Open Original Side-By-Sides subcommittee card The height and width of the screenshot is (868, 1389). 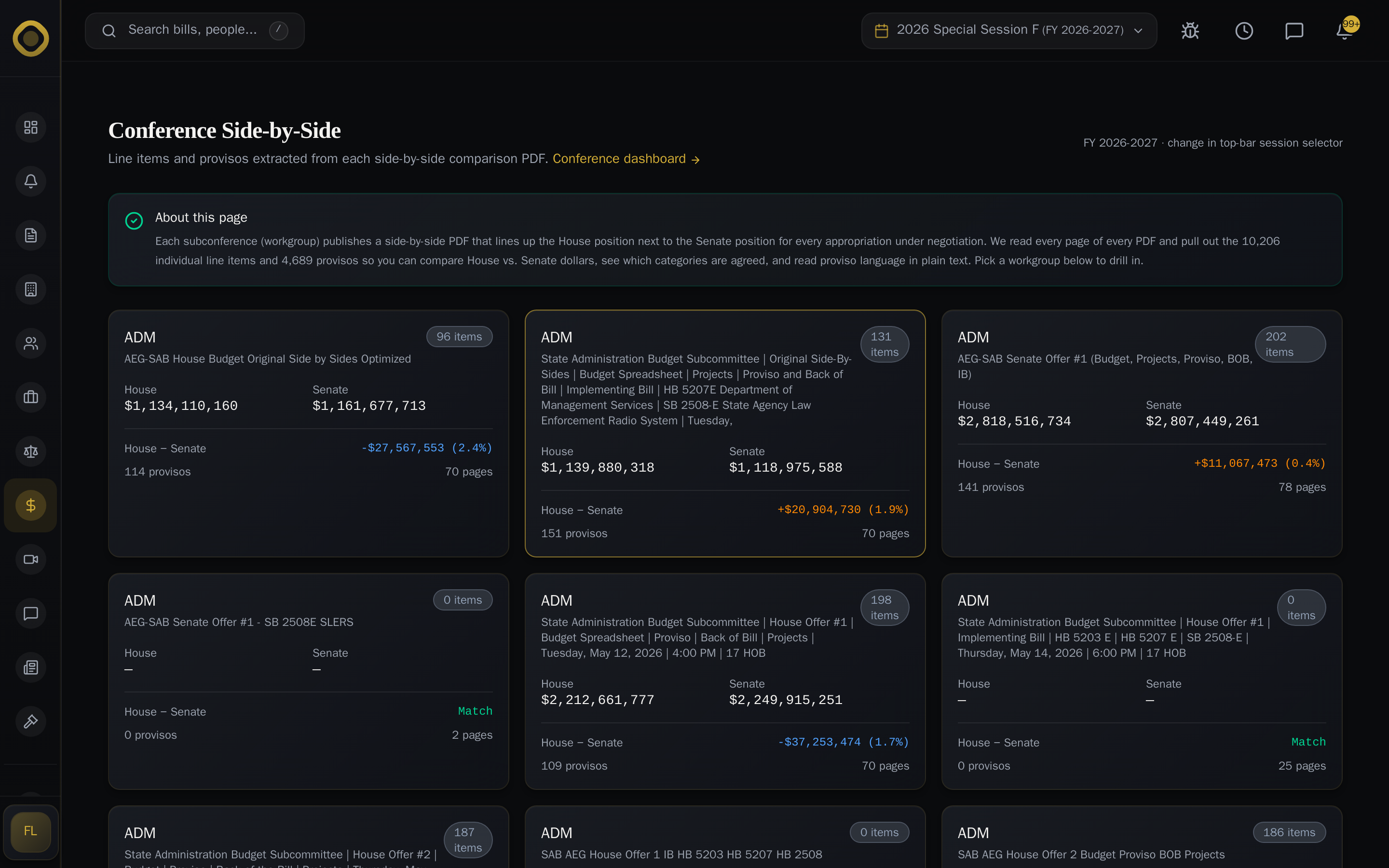(x=725, y=434)
